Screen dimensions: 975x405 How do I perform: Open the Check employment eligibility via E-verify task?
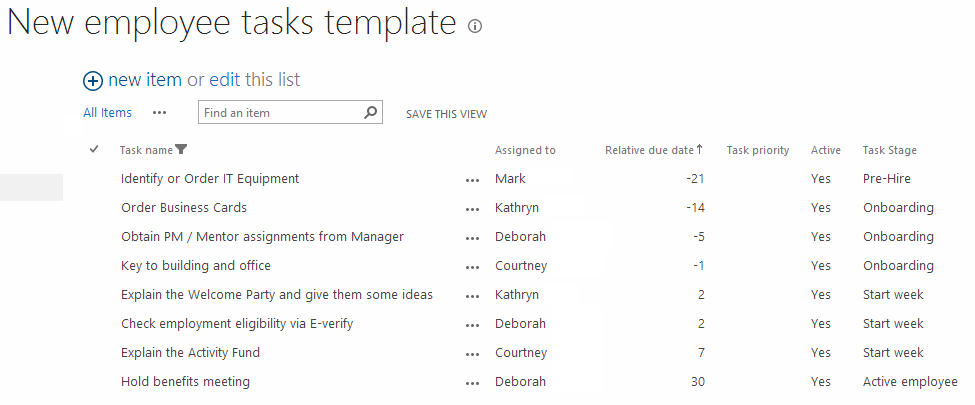237,324
